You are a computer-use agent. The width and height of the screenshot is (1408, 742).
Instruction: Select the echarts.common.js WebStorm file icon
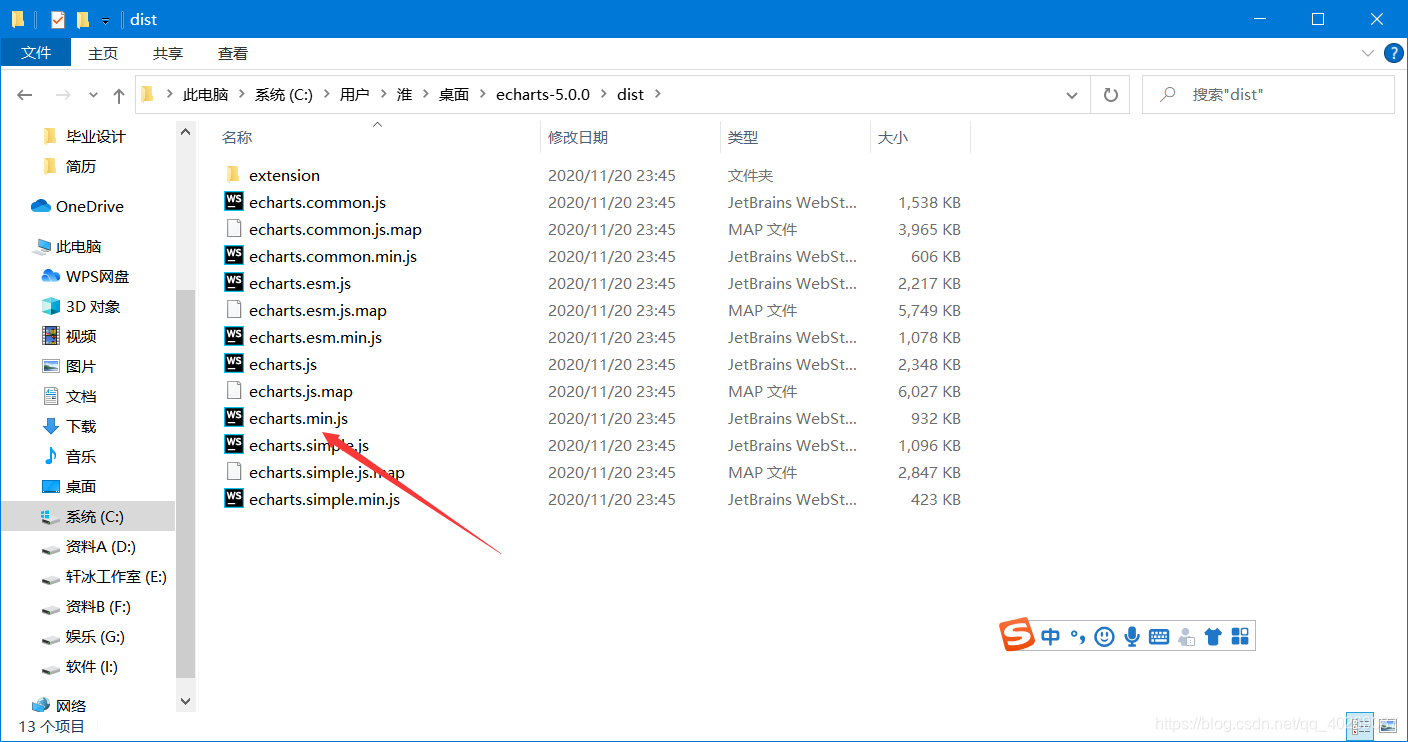pyautogui.click(x=234, y=202)
